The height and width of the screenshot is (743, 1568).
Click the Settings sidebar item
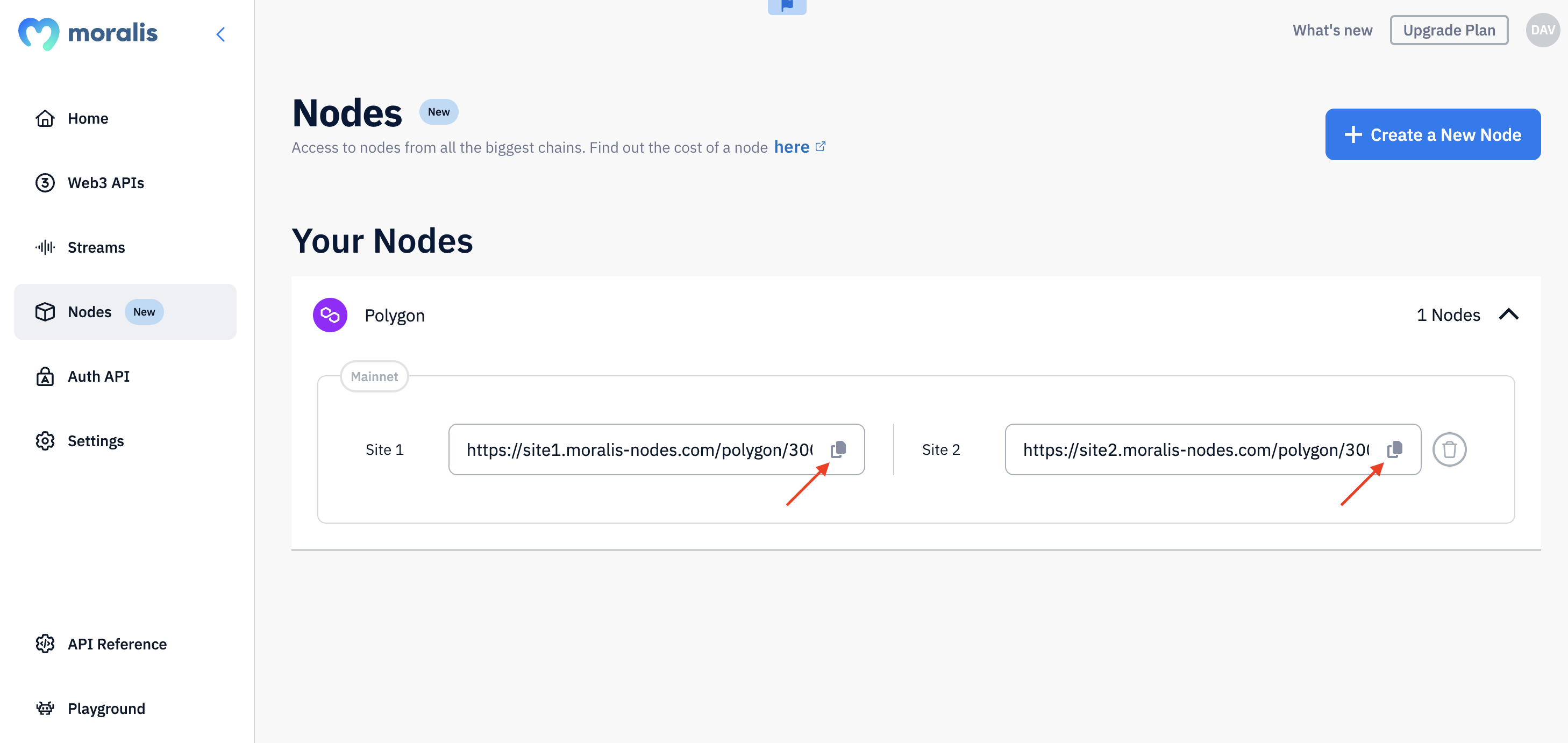95,440
